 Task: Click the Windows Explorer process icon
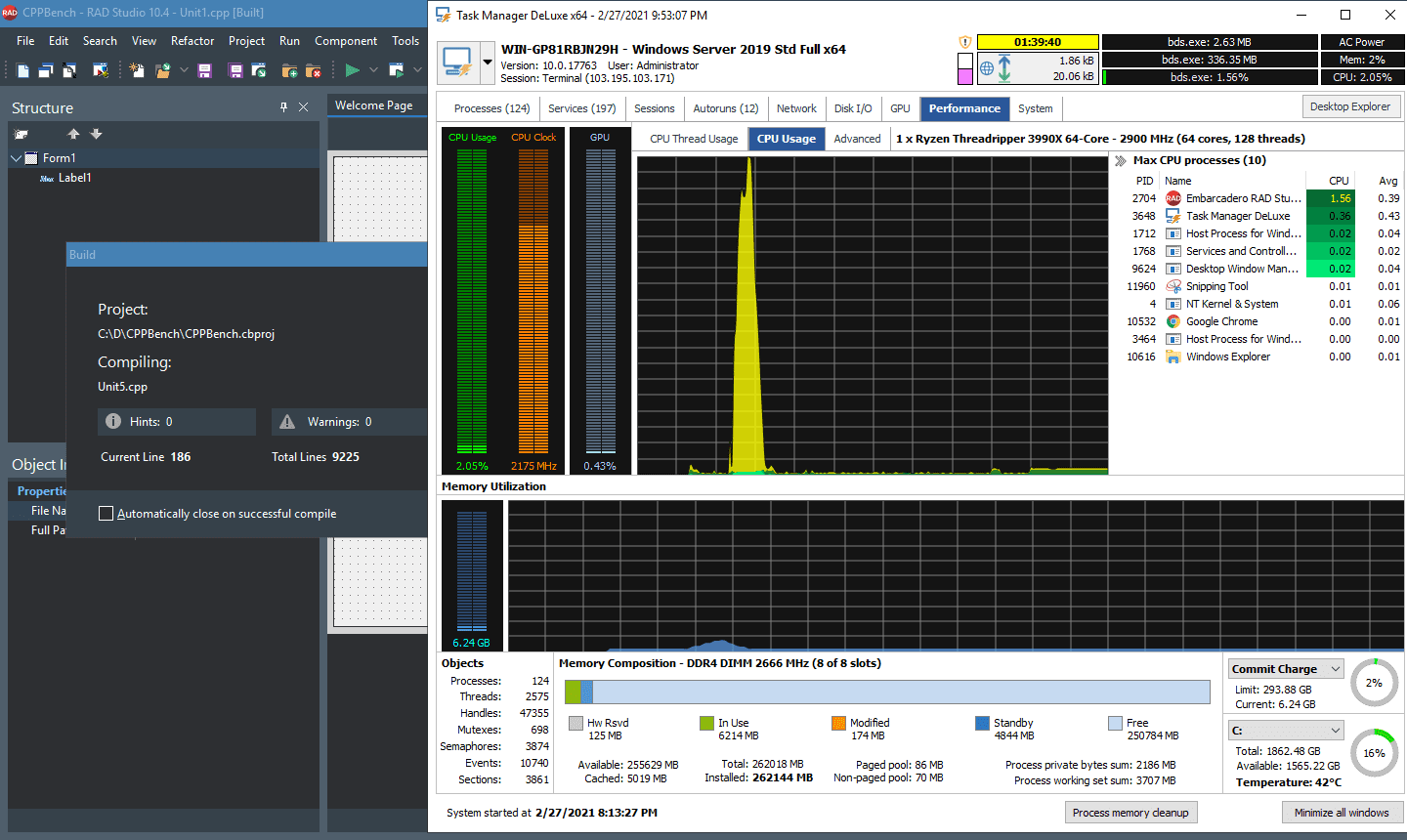pyautogui.click(x=1173, y=357)
